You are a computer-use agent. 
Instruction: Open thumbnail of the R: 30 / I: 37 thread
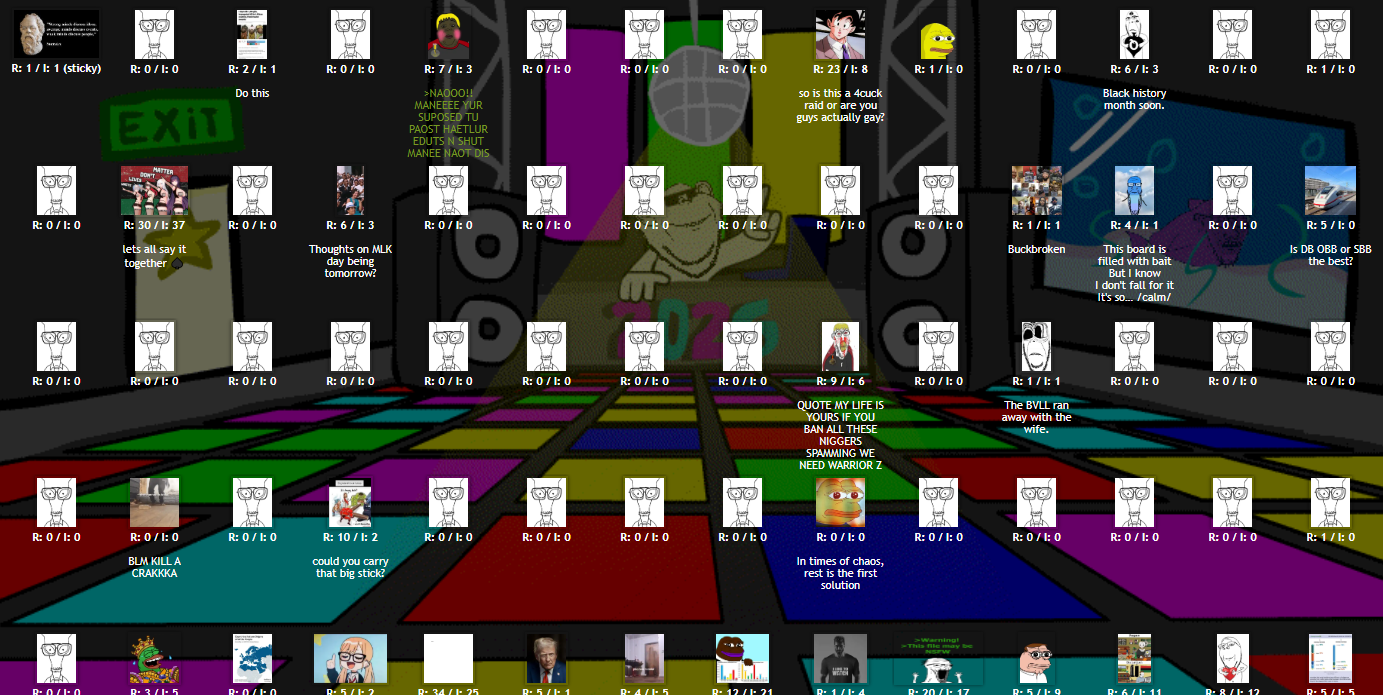click(154, 191)
